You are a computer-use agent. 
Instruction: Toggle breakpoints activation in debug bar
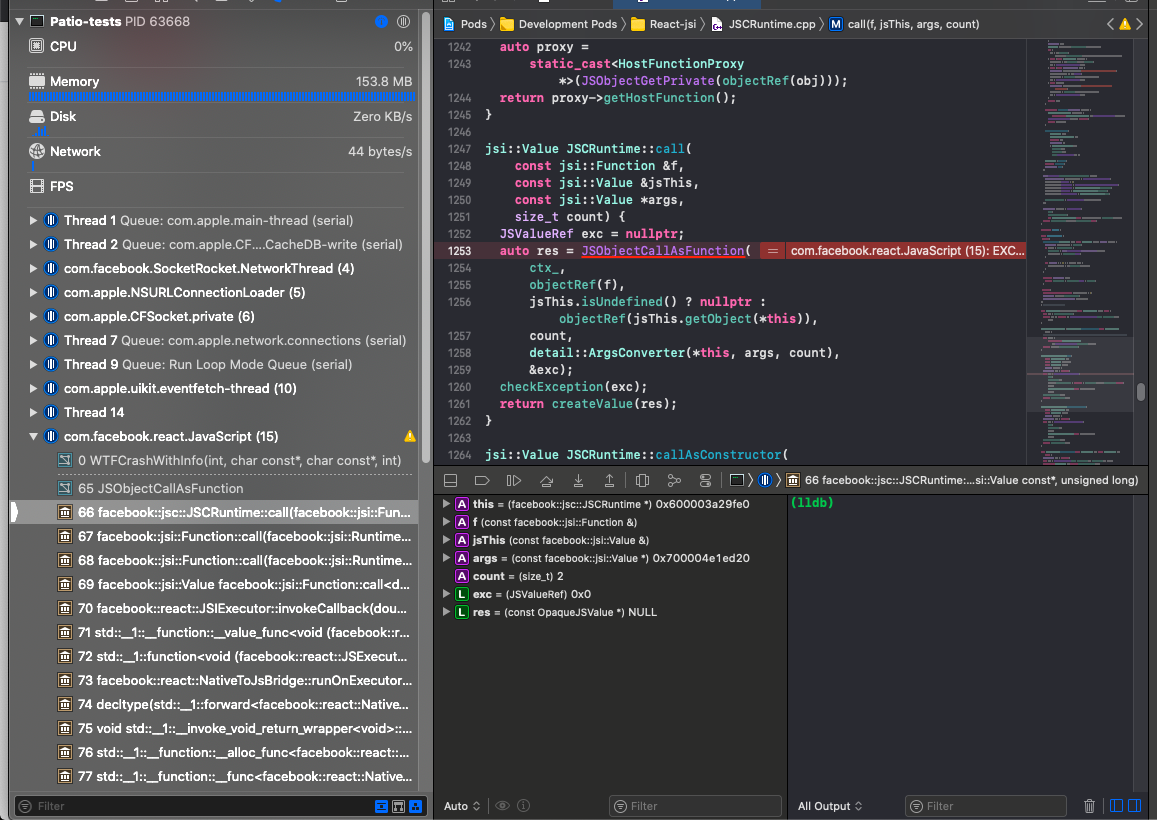(482, 480)
